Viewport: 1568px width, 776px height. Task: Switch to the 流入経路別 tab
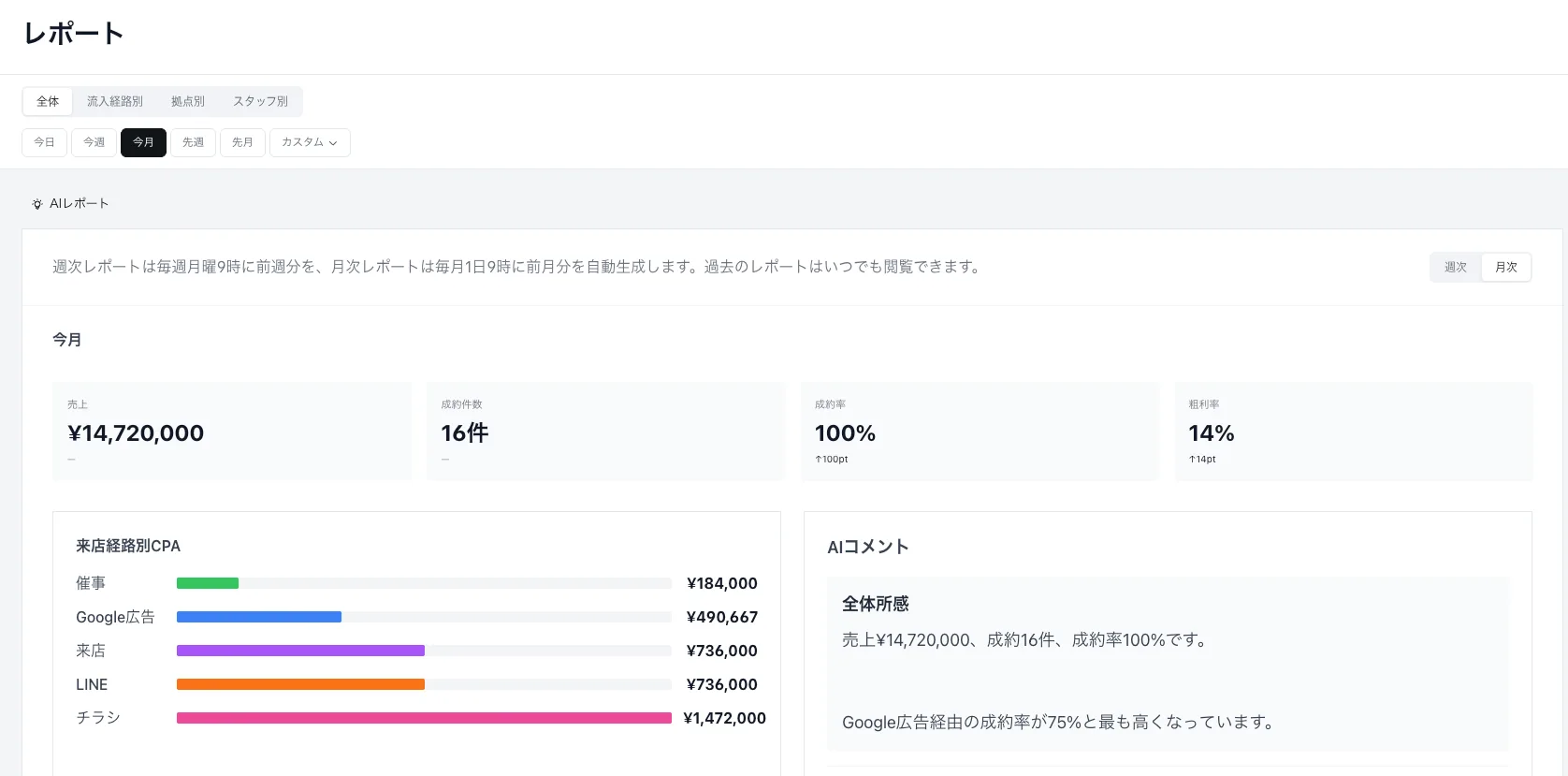115,101
